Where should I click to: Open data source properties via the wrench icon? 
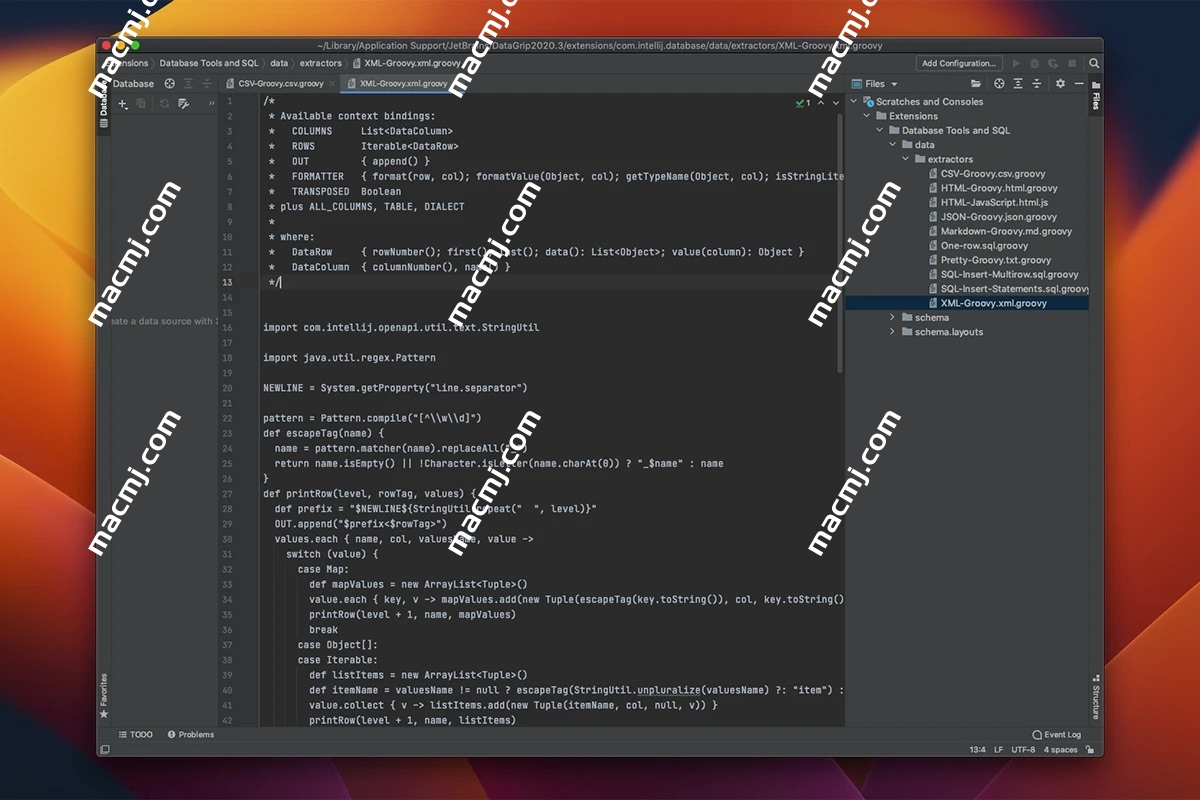coord(183,104)
